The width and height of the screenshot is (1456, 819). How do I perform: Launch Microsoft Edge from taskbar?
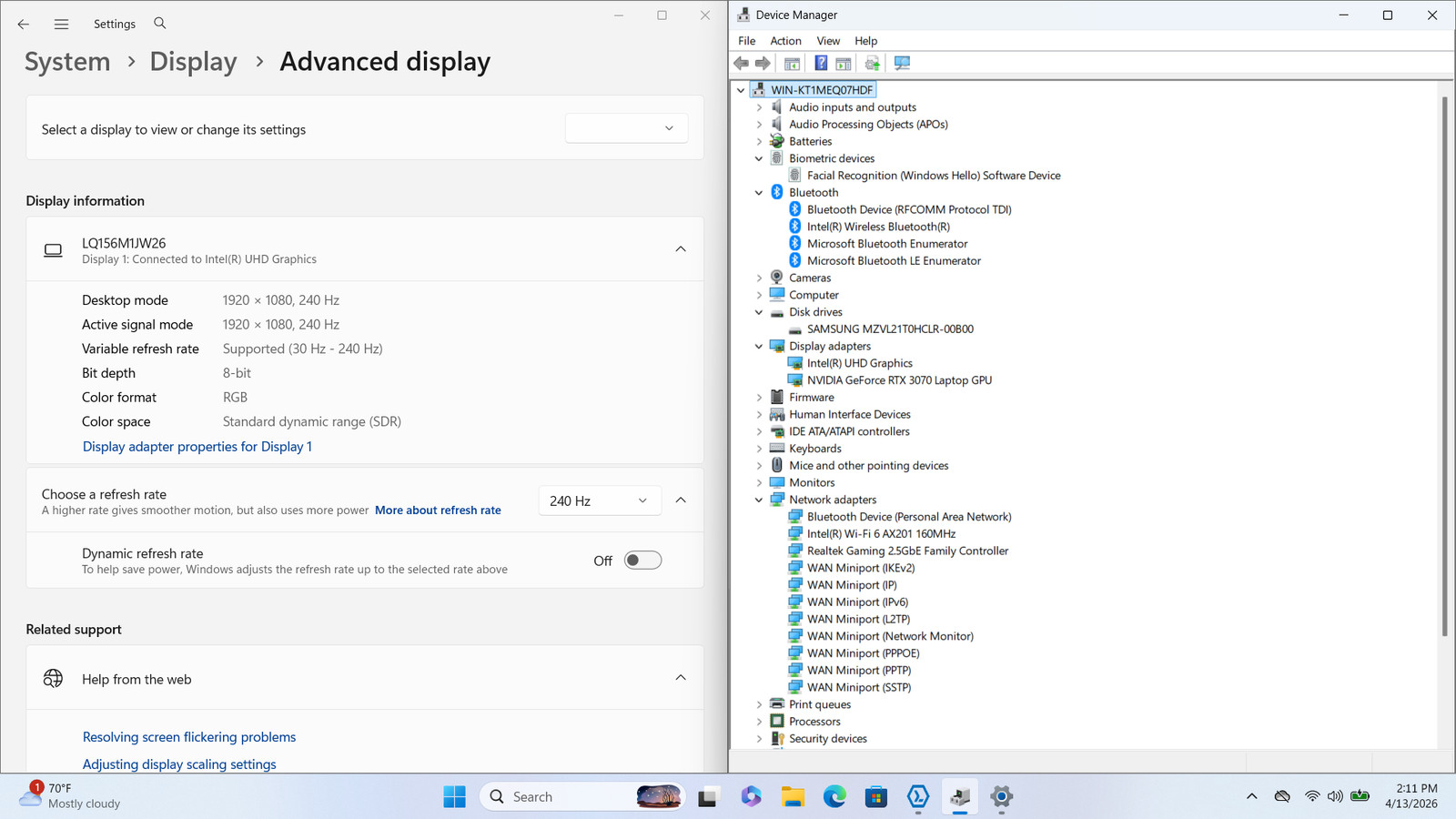834,797
